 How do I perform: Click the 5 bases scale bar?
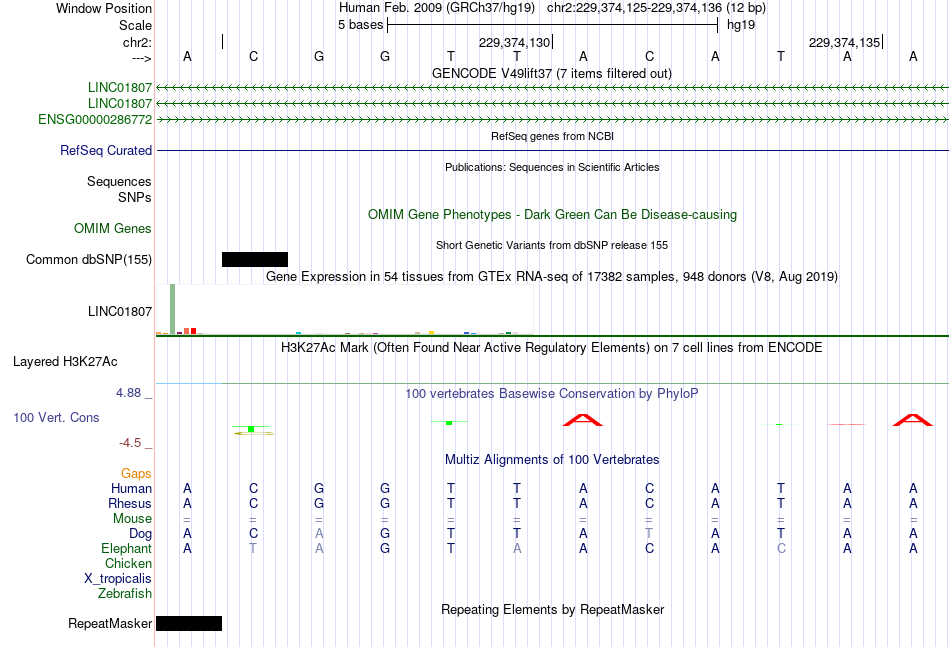(x=553, y=25)
